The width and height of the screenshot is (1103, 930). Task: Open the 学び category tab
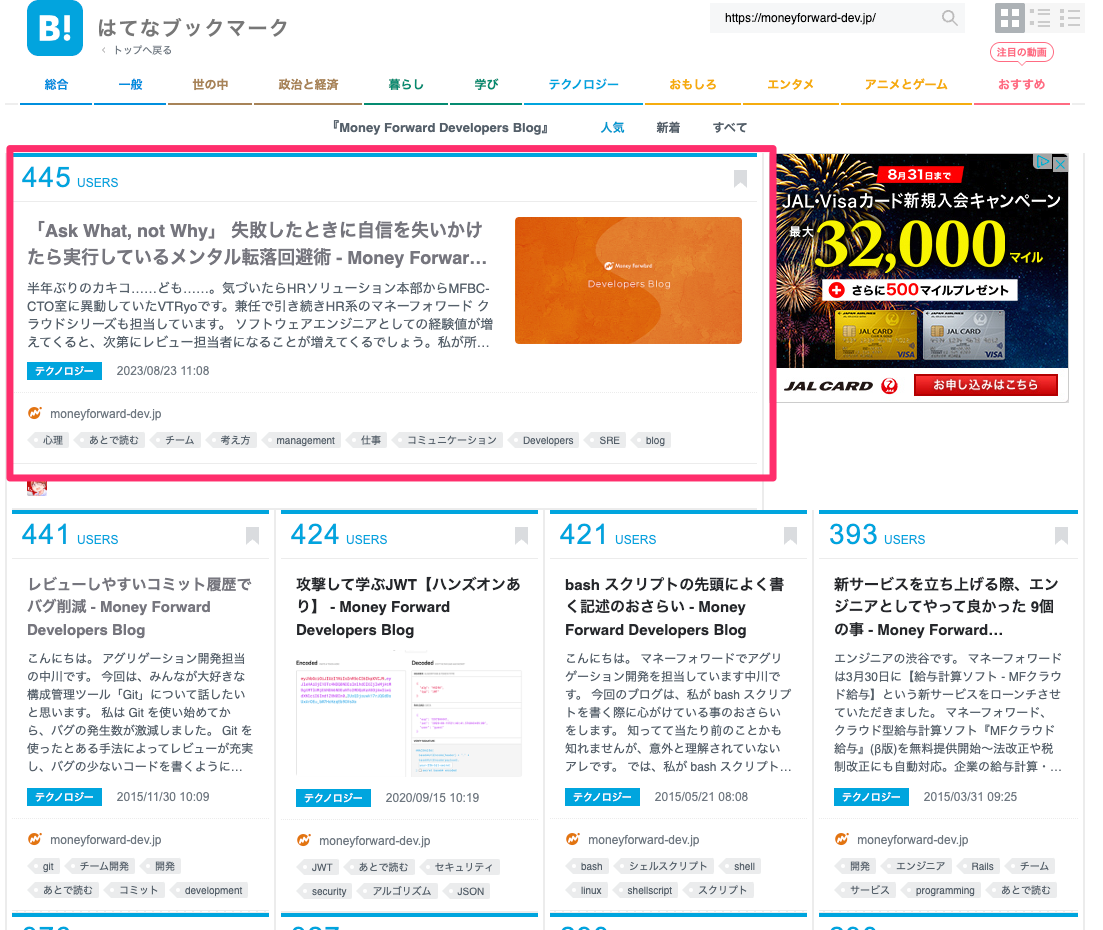(486, 84)
